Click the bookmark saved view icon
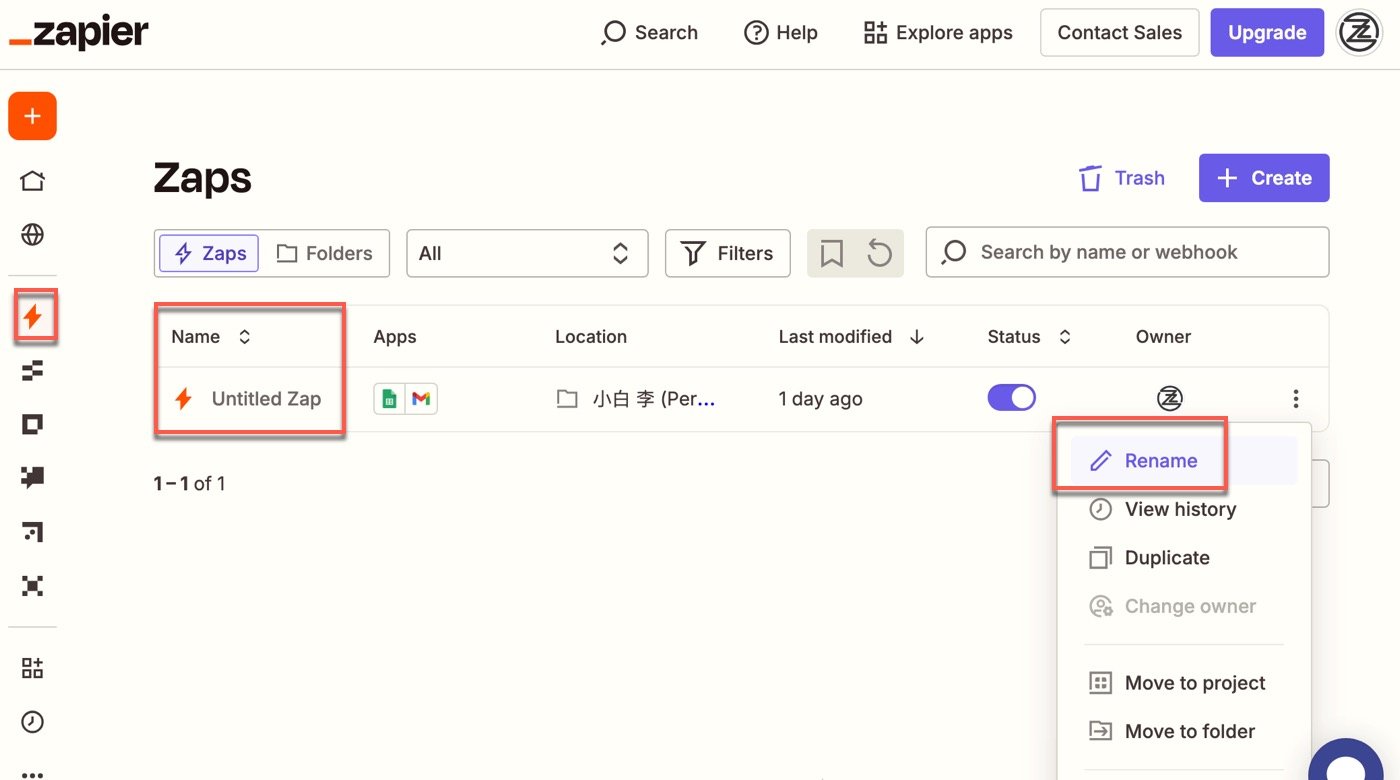The image size is (1400, 780). [831, 253]
